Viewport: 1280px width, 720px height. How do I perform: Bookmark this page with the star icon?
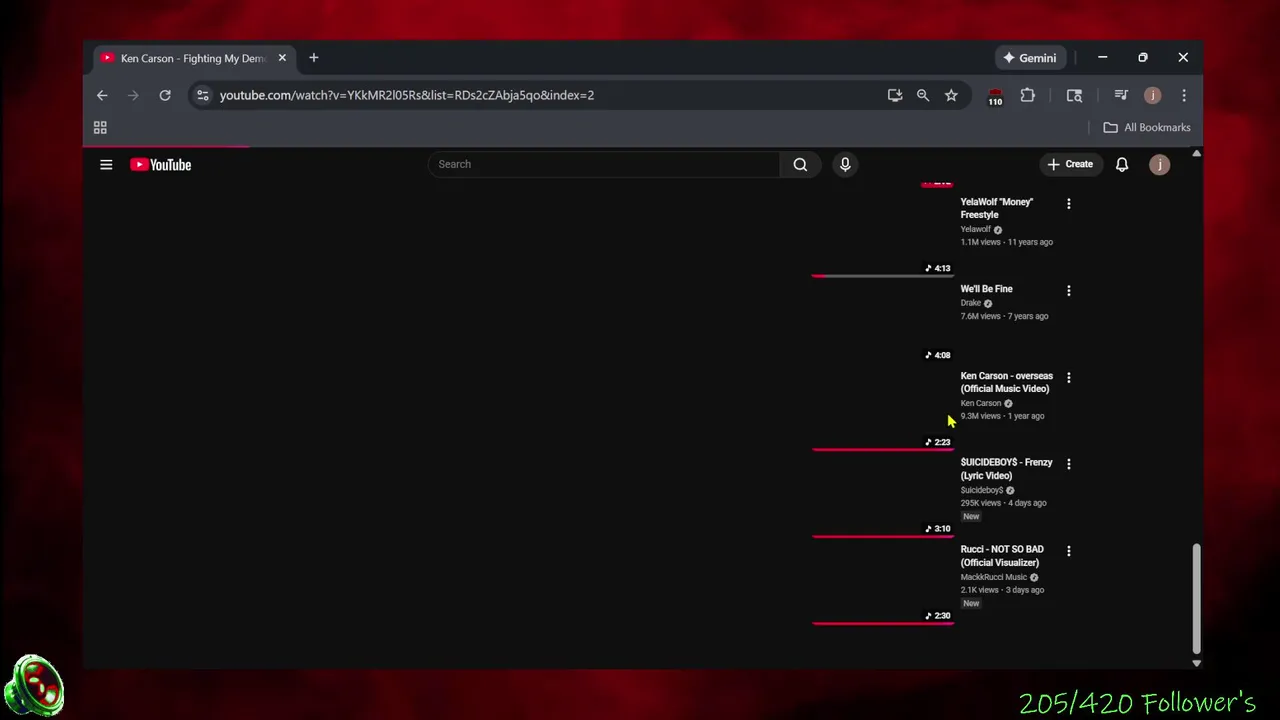coord(951,95)
